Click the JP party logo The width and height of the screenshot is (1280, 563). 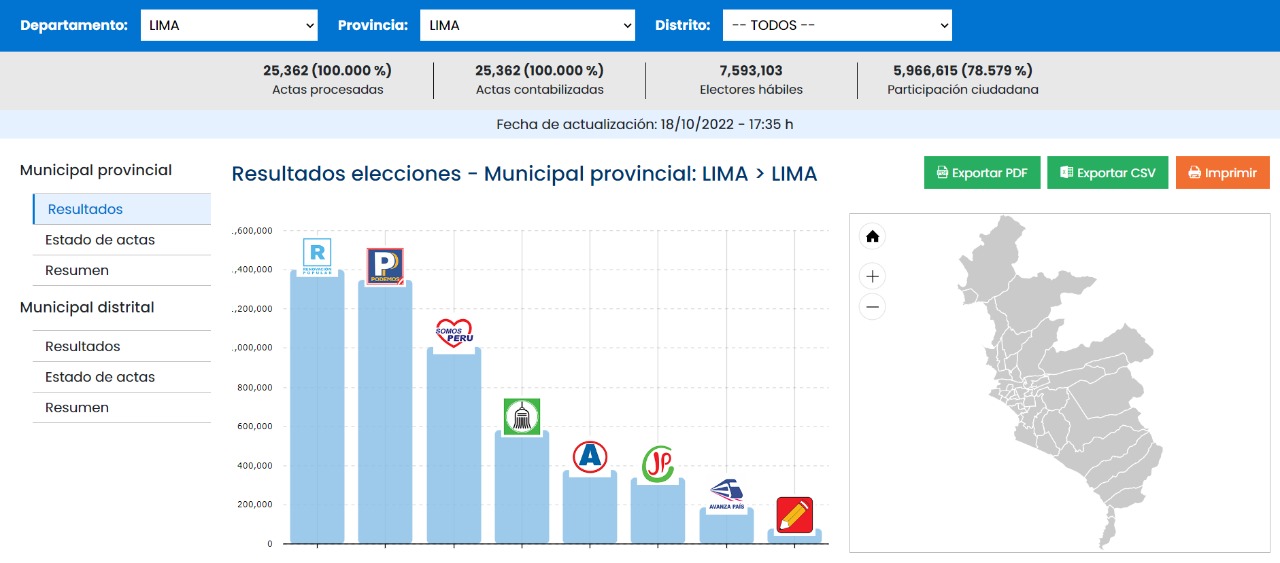(x=658, y=463)
